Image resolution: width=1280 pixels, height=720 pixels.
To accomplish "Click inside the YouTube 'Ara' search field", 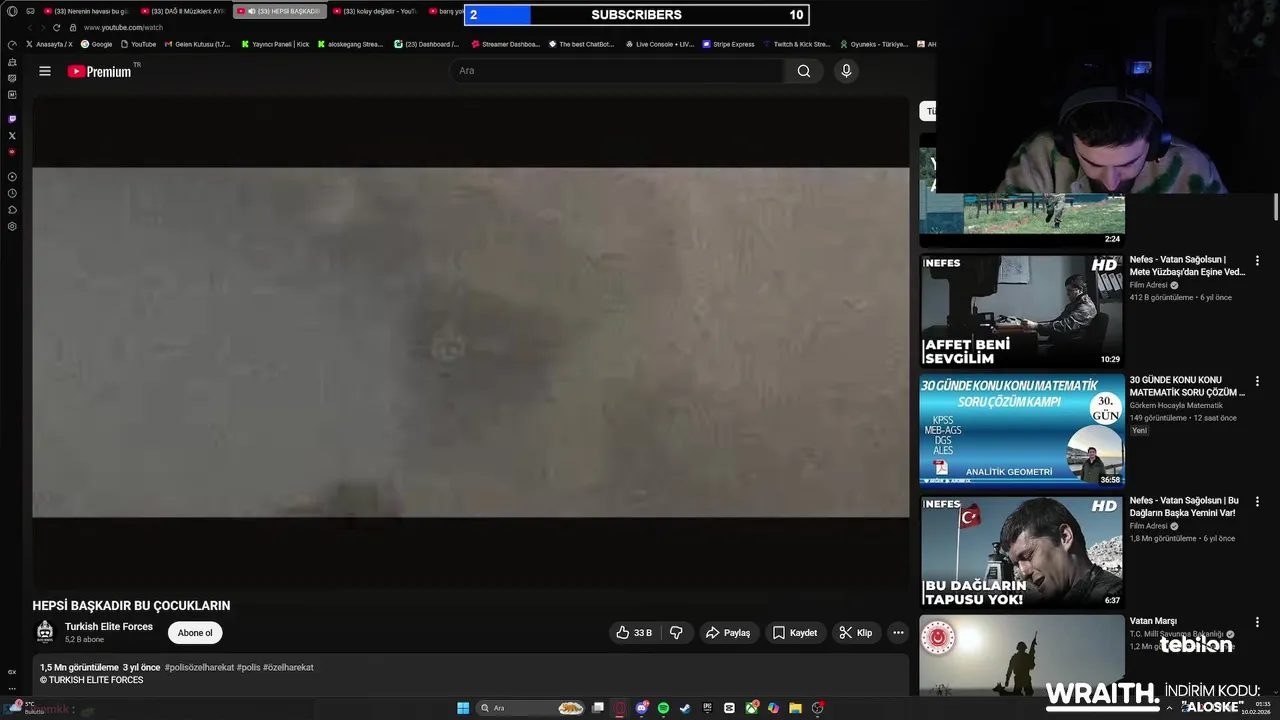I will pos(617,71).
